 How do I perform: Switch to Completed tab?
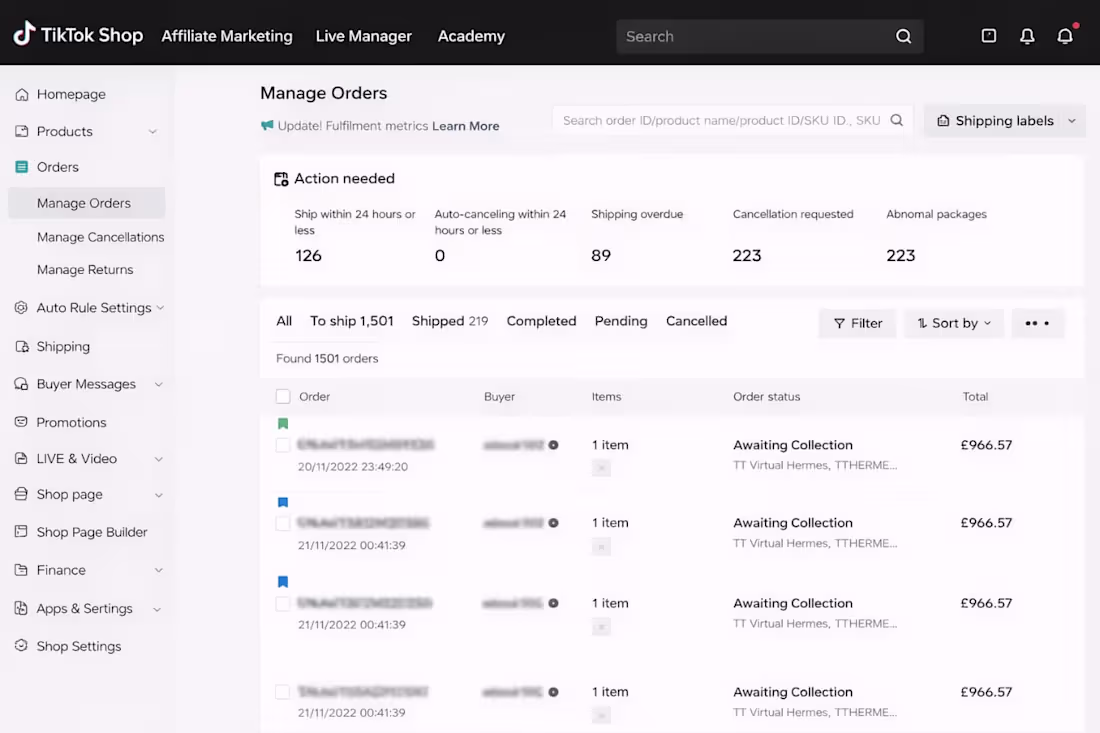542,321
